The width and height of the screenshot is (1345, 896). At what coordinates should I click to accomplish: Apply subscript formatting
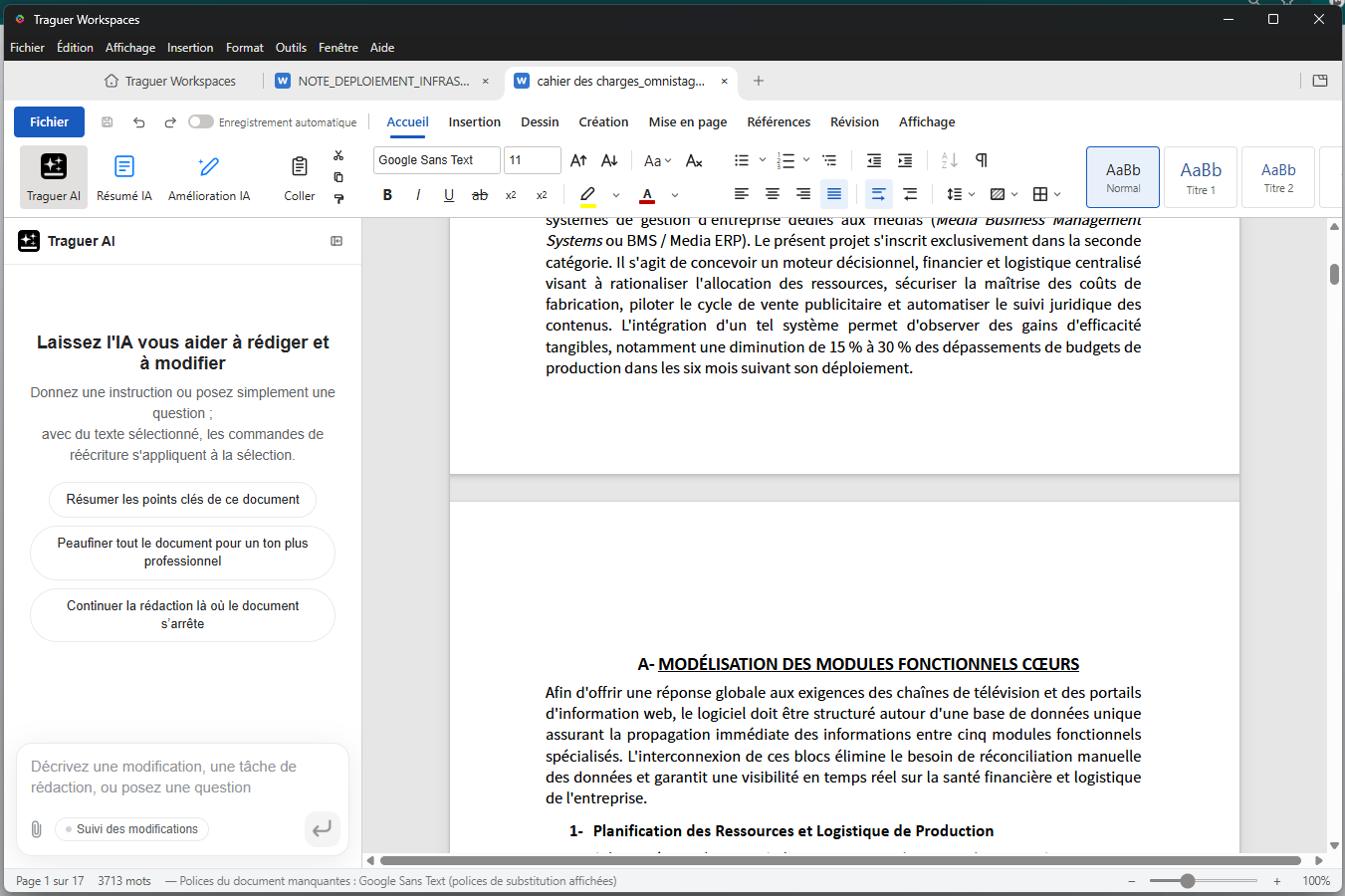(511, 195)
